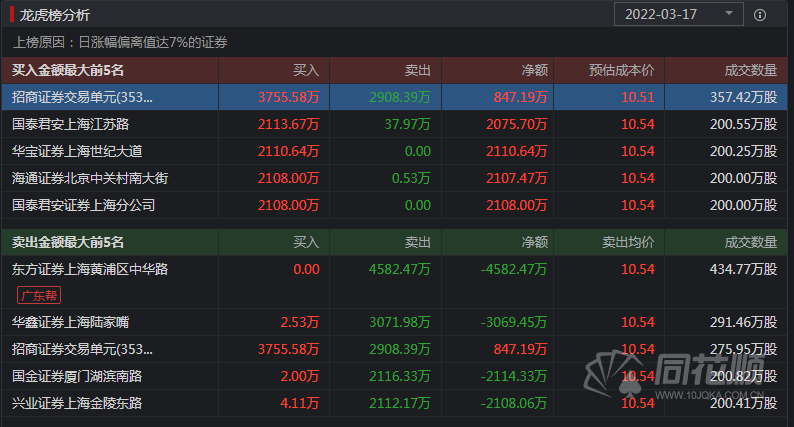794x427 pixels.
Task: Click the -2108.06万 net amount
Action: [x=514, y=403]
